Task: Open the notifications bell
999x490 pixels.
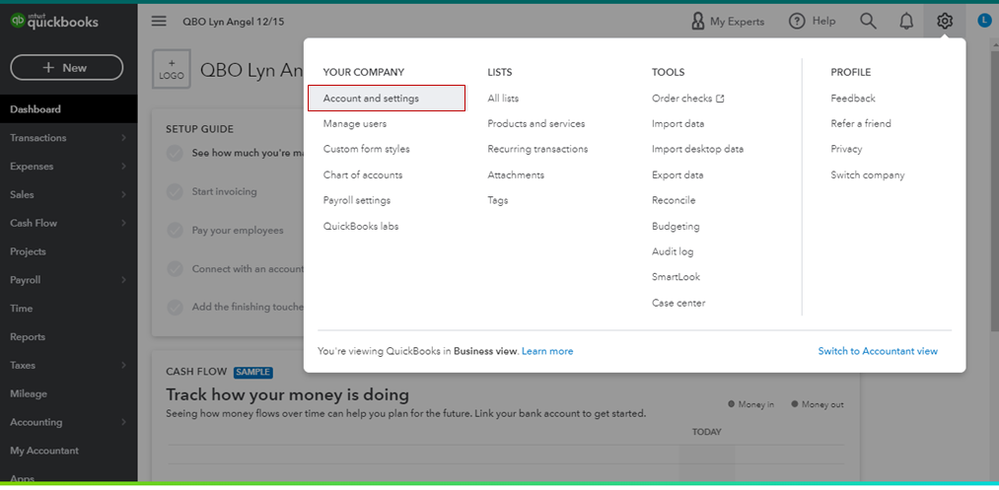Action: coord(906,21)
